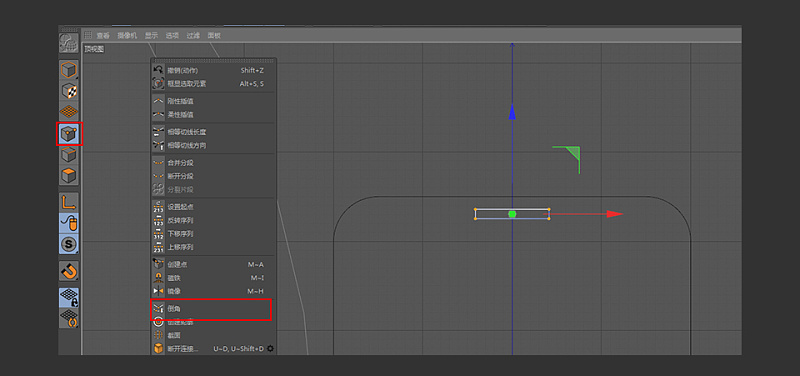Viewport: 800px width, 376px height.
Task: Click the context menu tear-off grip bar
Action: coord(214,60)
